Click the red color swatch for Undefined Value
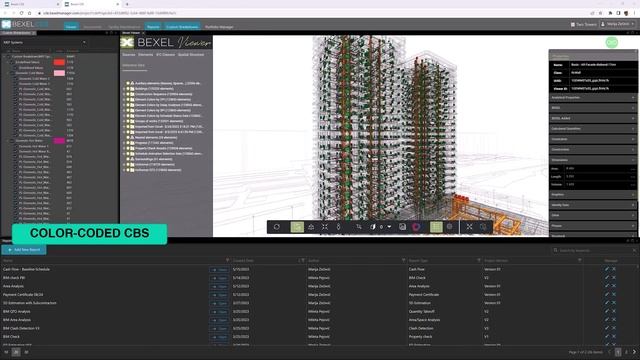 coord(59,62)
